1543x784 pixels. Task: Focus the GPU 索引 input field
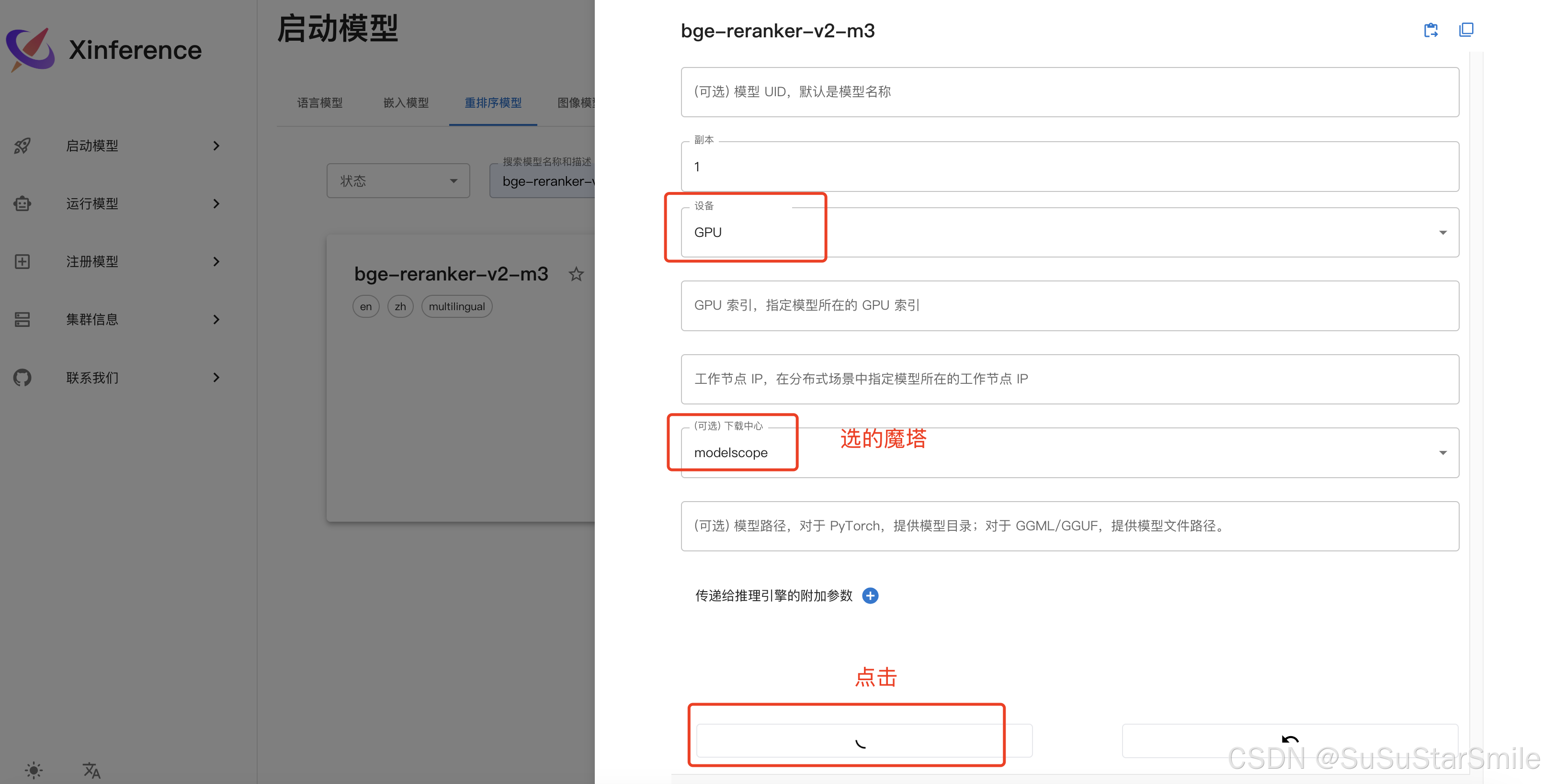pos(1070,306)
